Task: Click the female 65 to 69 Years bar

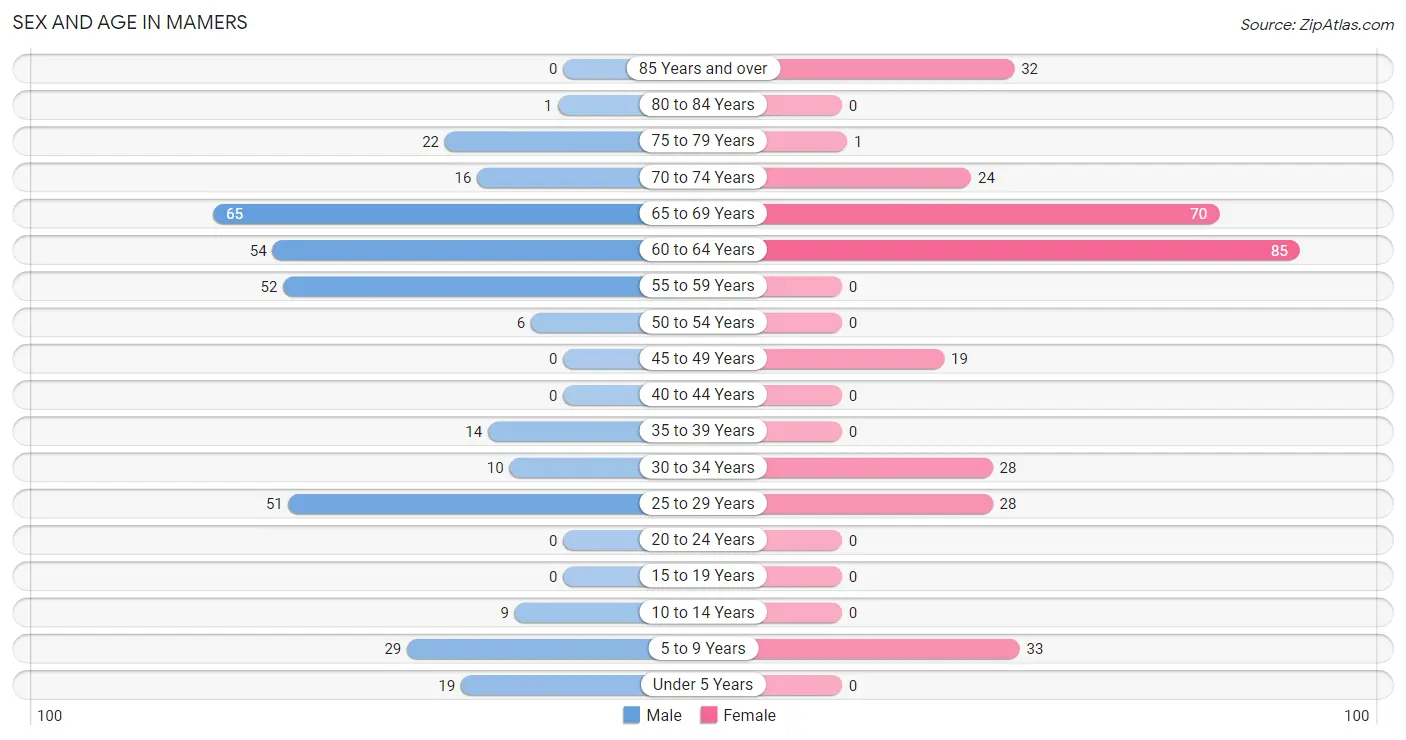Action: click(x=989, y=214)
